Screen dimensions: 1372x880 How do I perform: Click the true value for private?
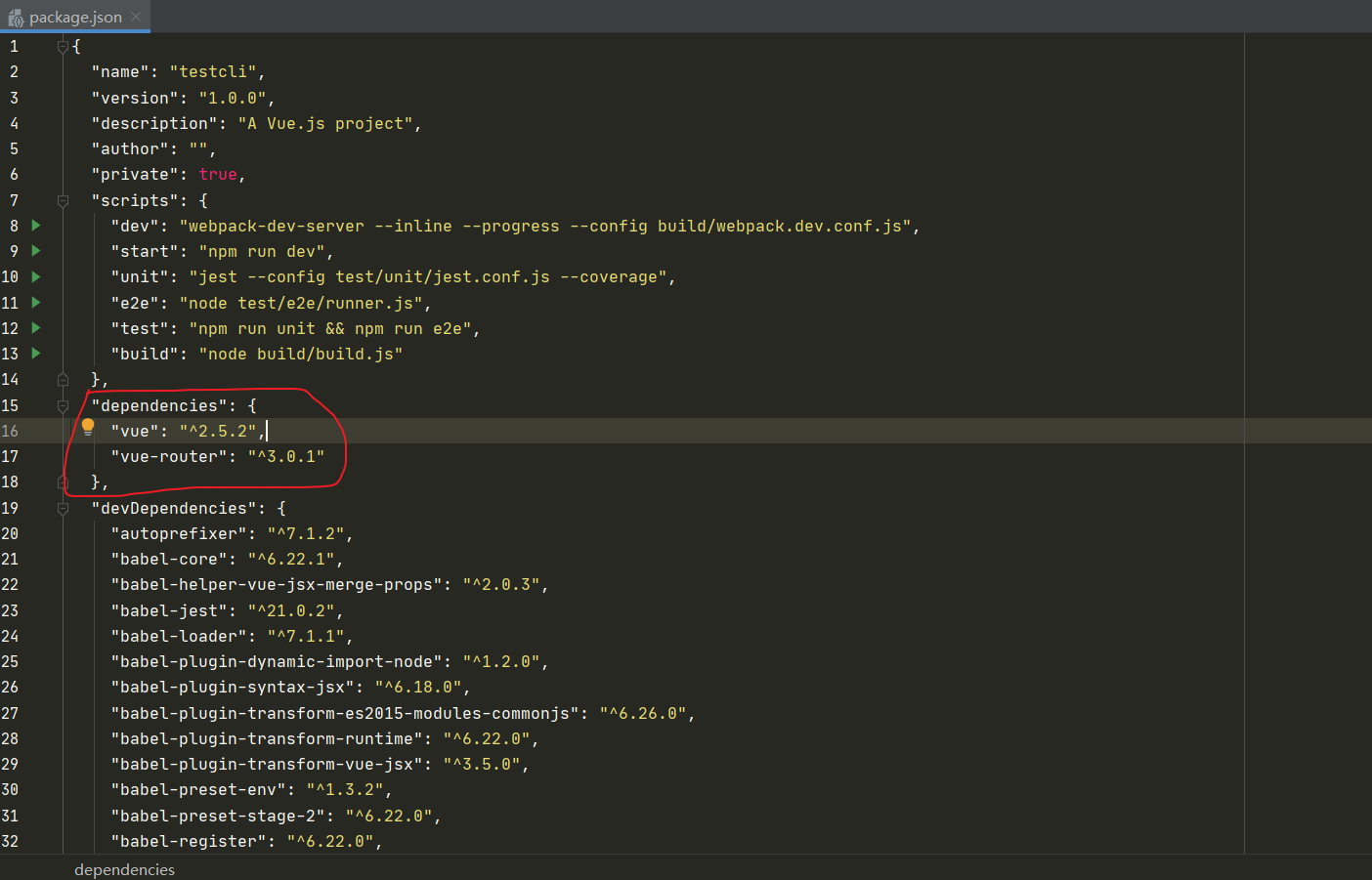pos(218,174)
